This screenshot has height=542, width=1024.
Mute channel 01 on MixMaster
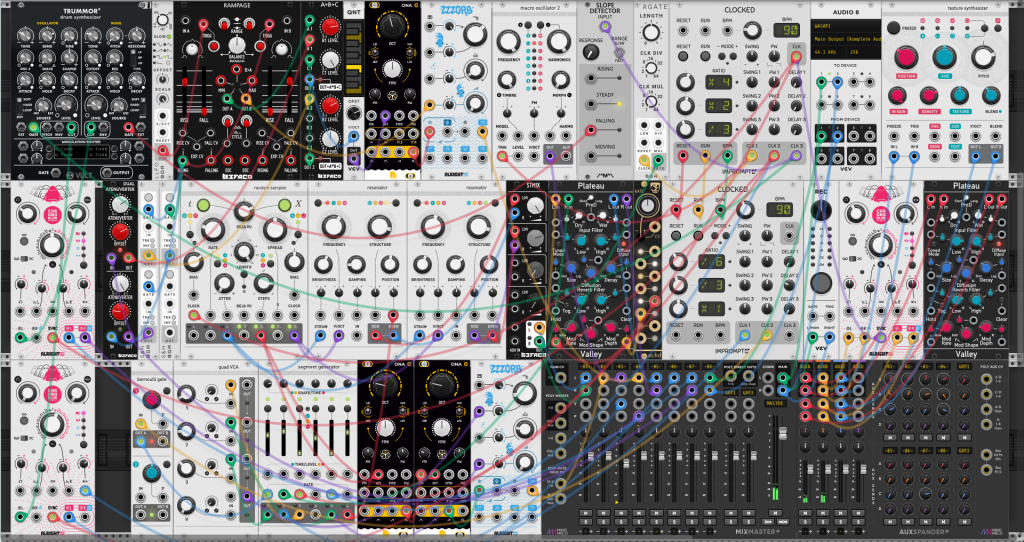point(585,513)
